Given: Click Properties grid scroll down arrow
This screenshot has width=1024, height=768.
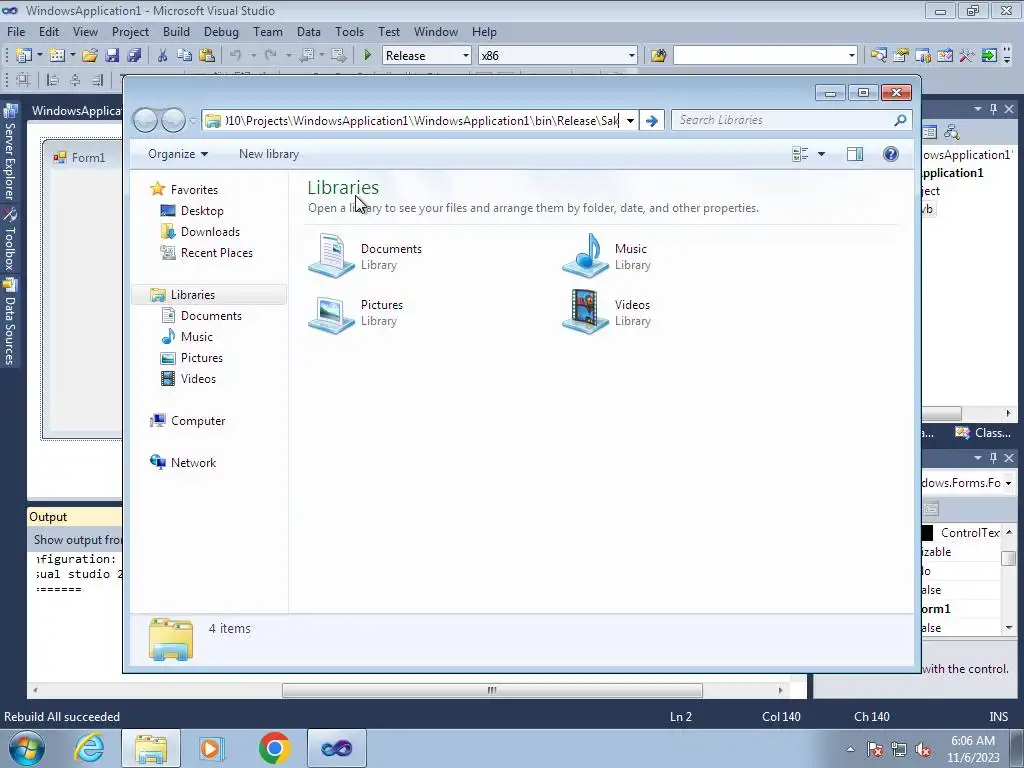Looking at the screenshot, I should [x=1009, y=628].
